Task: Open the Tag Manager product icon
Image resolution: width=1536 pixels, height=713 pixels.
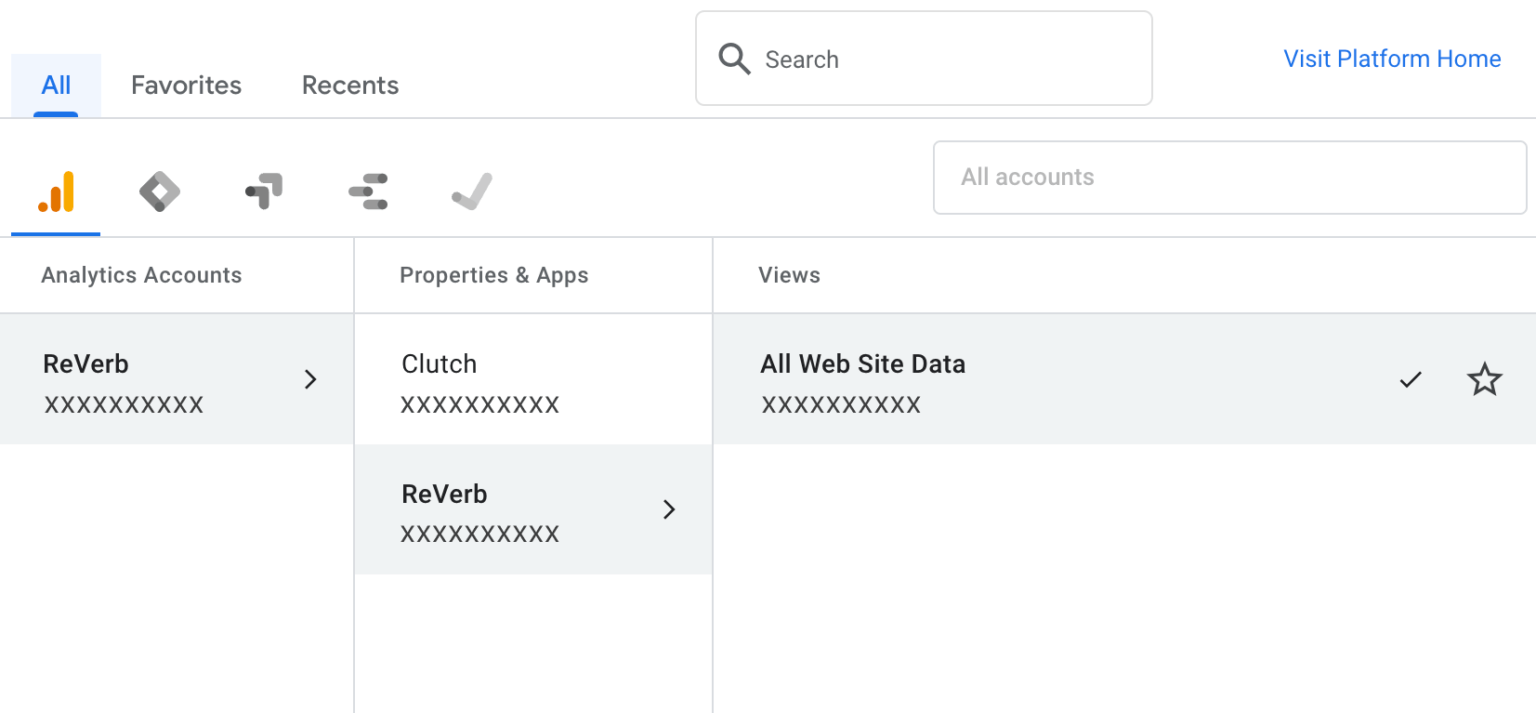Action: (x=159, y=190)
